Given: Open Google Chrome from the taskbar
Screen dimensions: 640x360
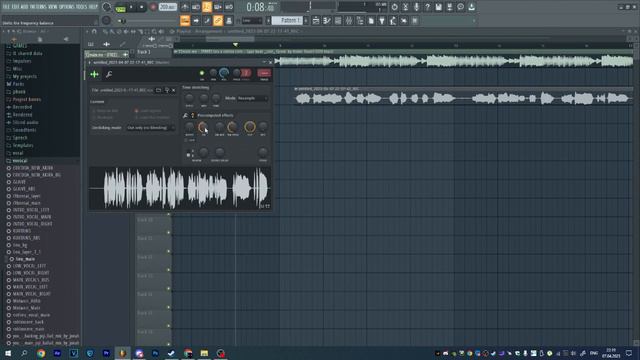Looking at the screenshot, I should [41, 353].
